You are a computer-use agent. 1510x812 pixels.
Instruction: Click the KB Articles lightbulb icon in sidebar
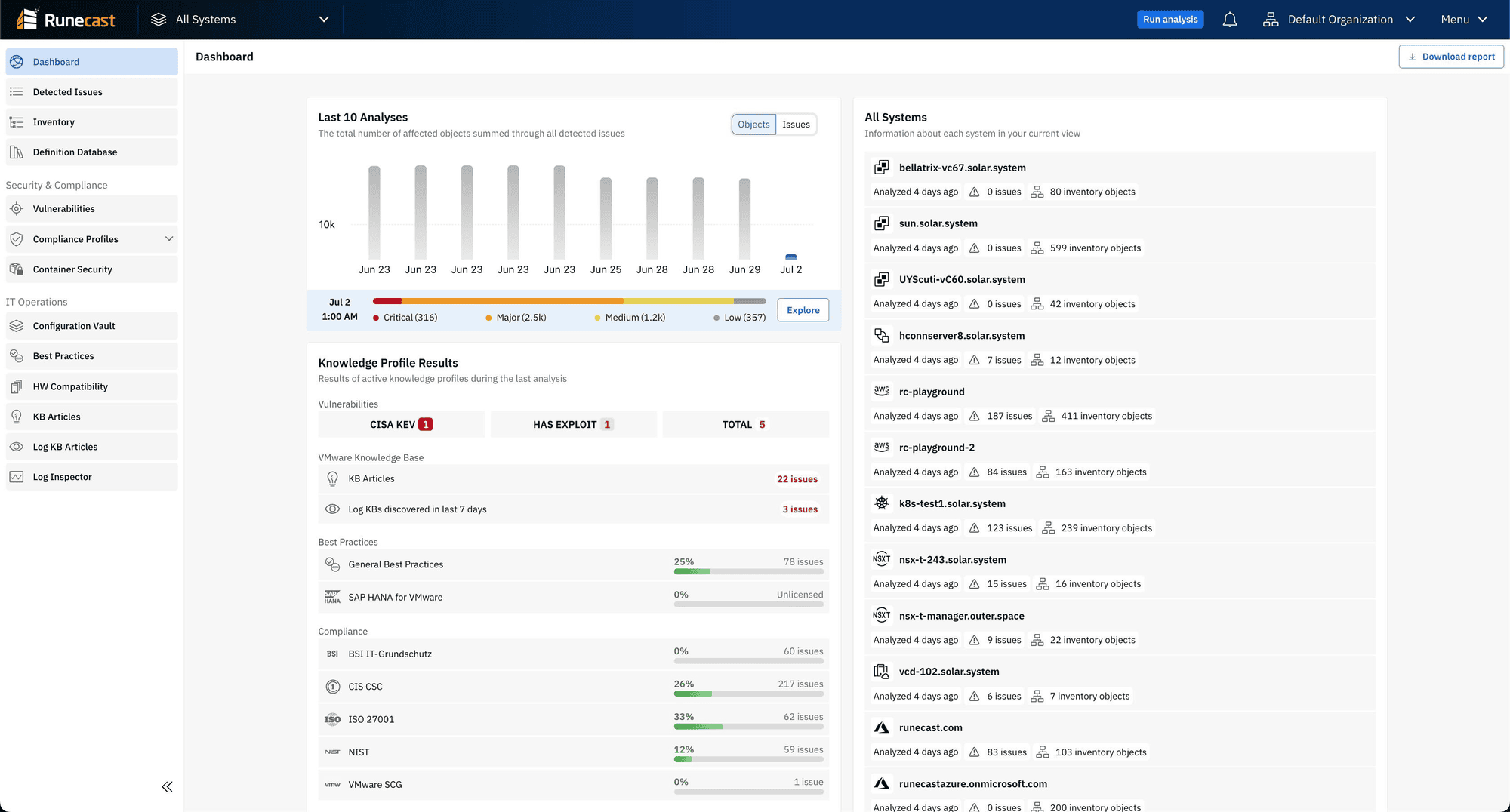[17, 417]
